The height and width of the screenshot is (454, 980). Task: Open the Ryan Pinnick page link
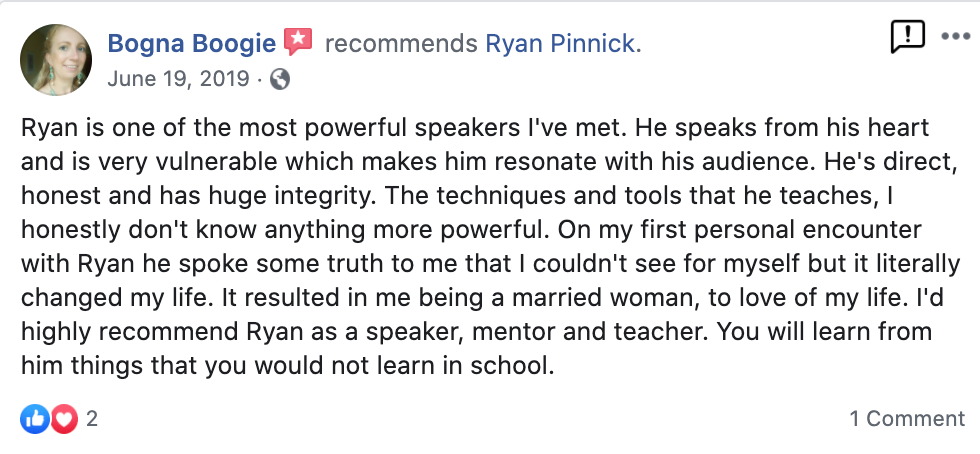pos(563,44)
